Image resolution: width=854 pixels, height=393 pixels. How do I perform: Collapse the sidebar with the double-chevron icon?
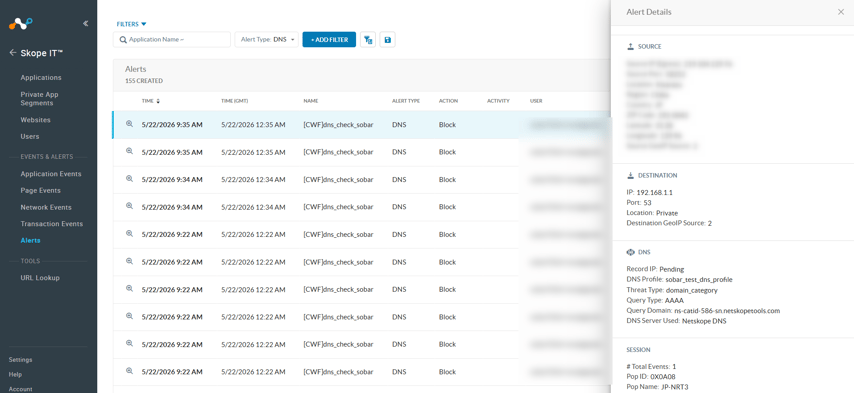(86, 23)
